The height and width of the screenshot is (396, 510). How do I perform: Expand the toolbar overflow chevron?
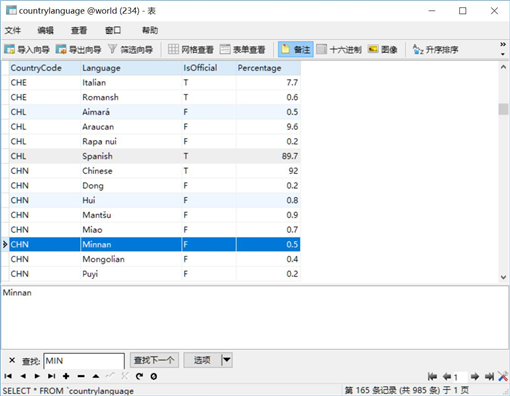click(x=503, y=45)
